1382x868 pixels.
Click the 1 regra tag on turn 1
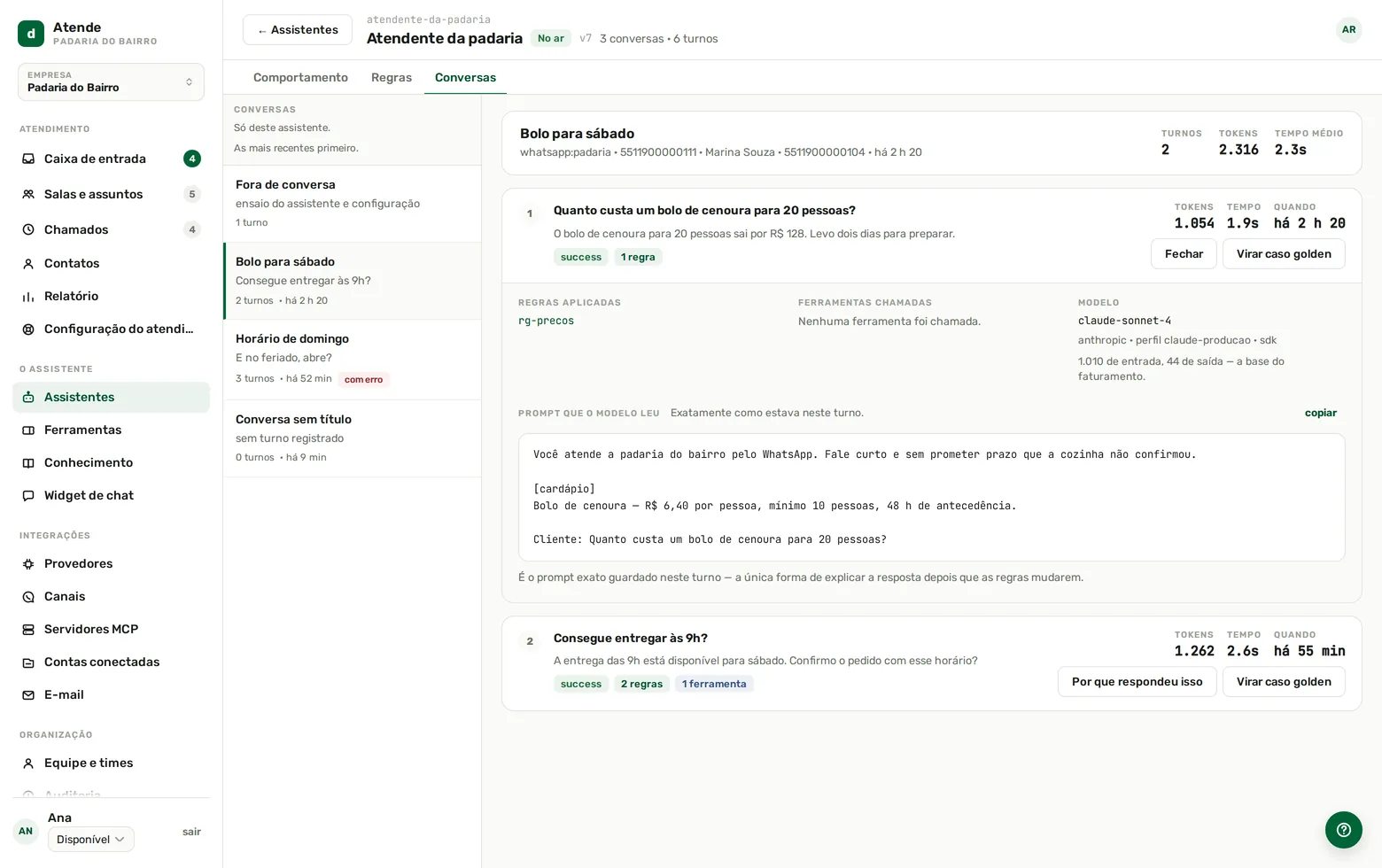click(x=638, y=257)
